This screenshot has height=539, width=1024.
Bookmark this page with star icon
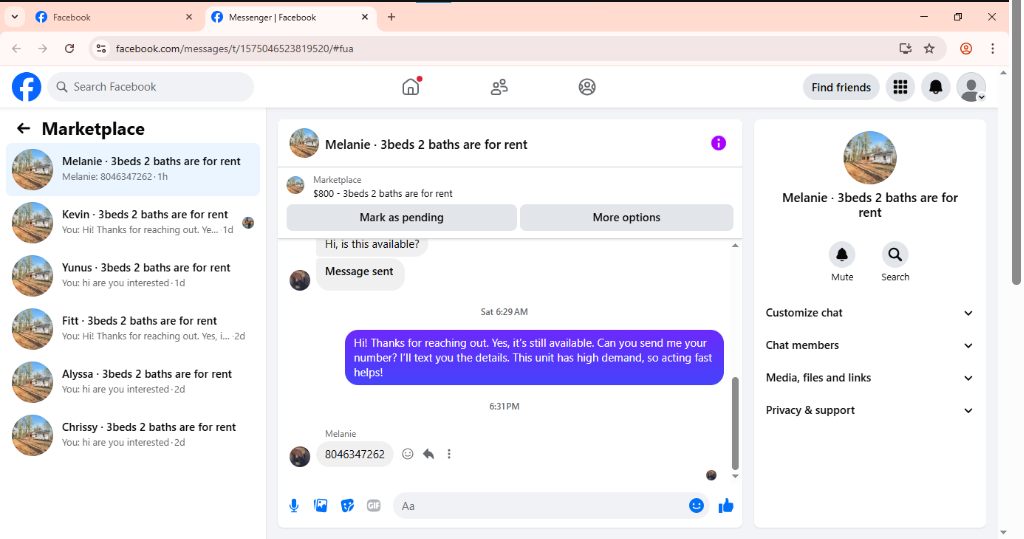929,48
